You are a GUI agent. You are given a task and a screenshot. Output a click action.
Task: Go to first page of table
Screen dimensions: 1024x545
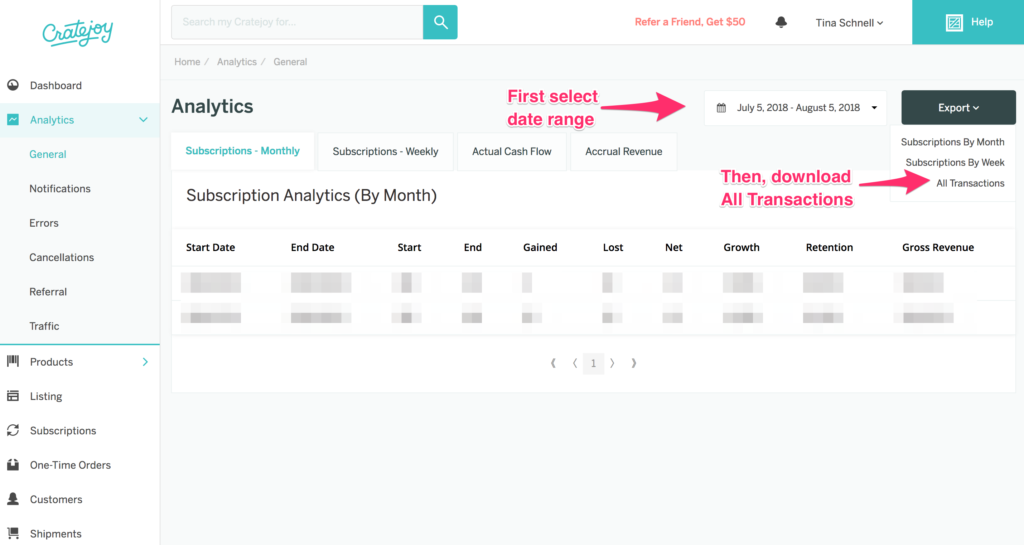(x=553, y=363)
